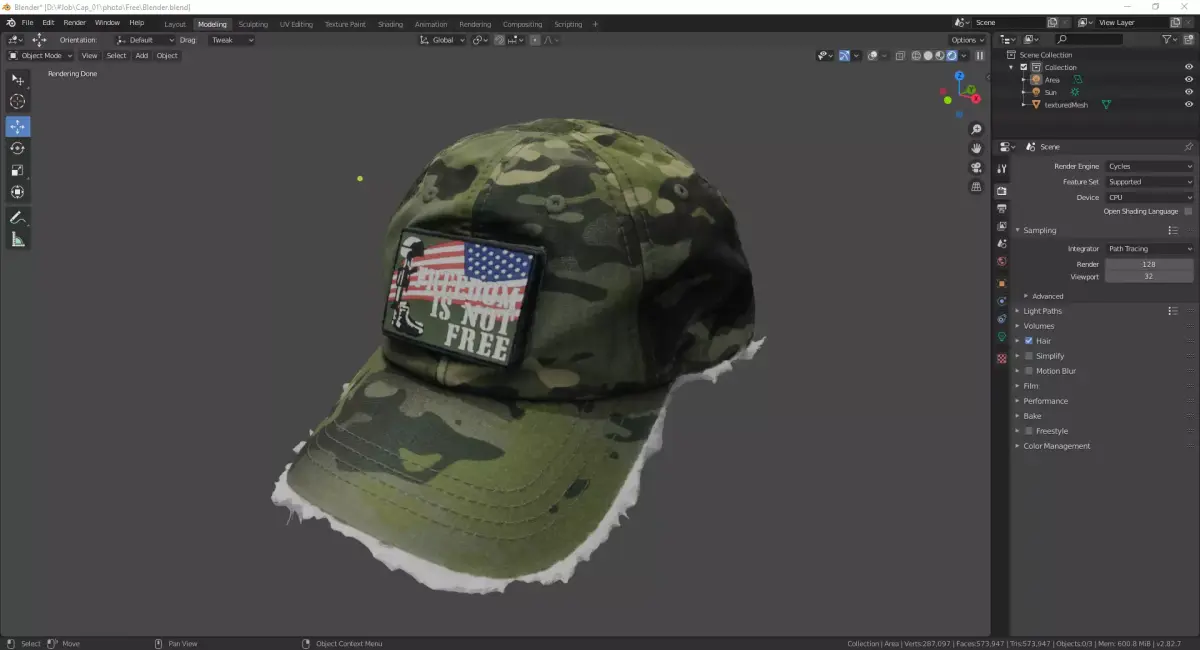Click Sampling presets list icon
Image resolution: width=1200 pixels, height=650 pixels.
click(x=1173, y=230)
